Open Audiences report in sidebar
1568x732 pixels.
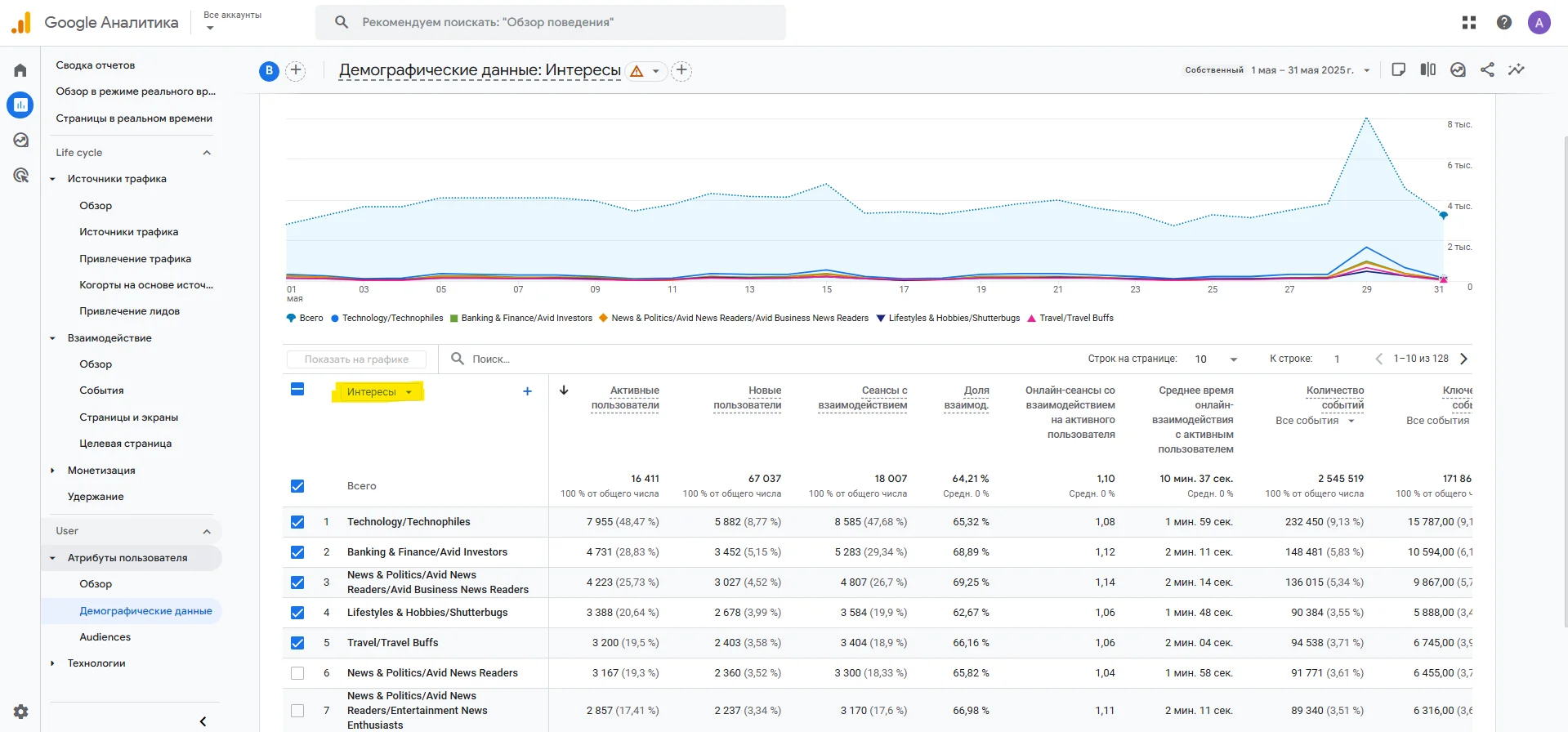105,637
